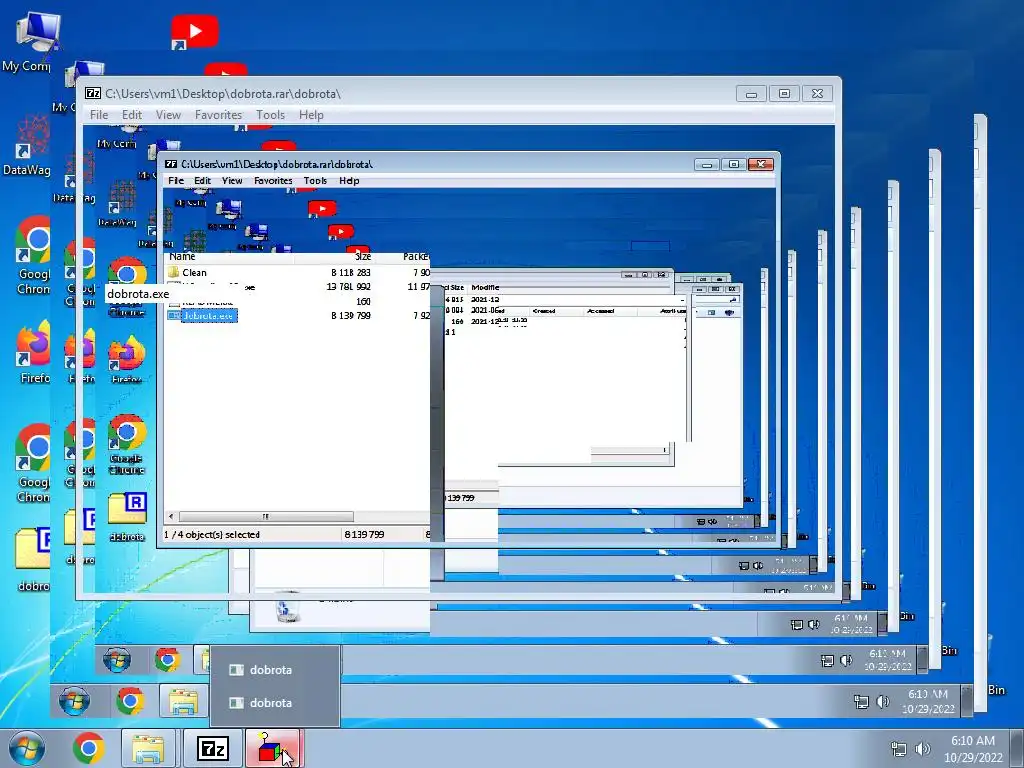Image resolution: width=1024 pixels, height=768 pixels.
Task: Click the 7z icon in inner window title bar
Action: [171, 164]
